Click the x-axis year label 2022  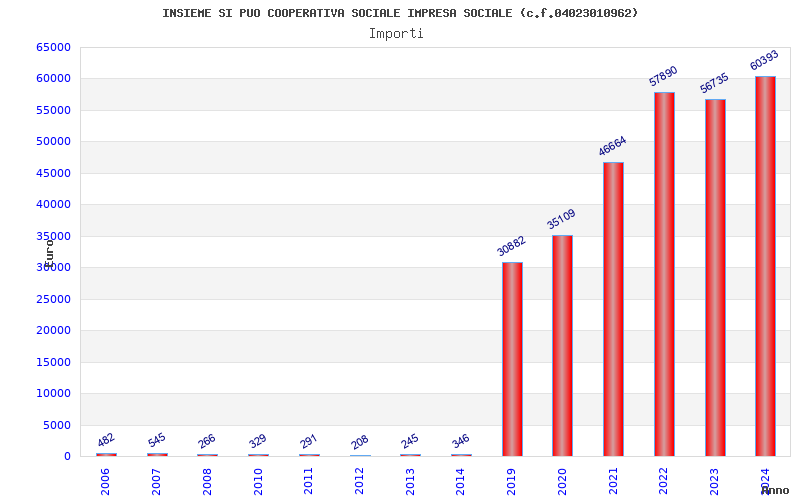point(663,482)
